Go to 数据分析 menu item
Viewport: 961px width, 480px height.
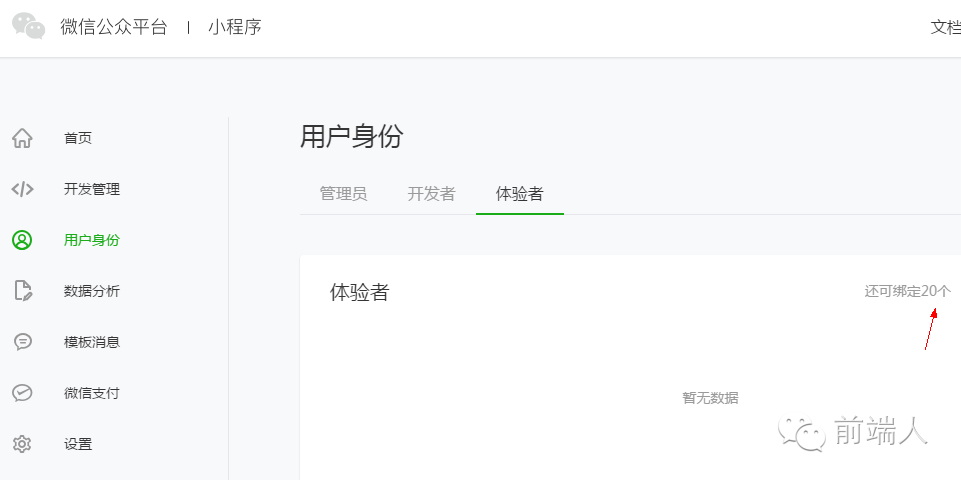pos(92,291)
